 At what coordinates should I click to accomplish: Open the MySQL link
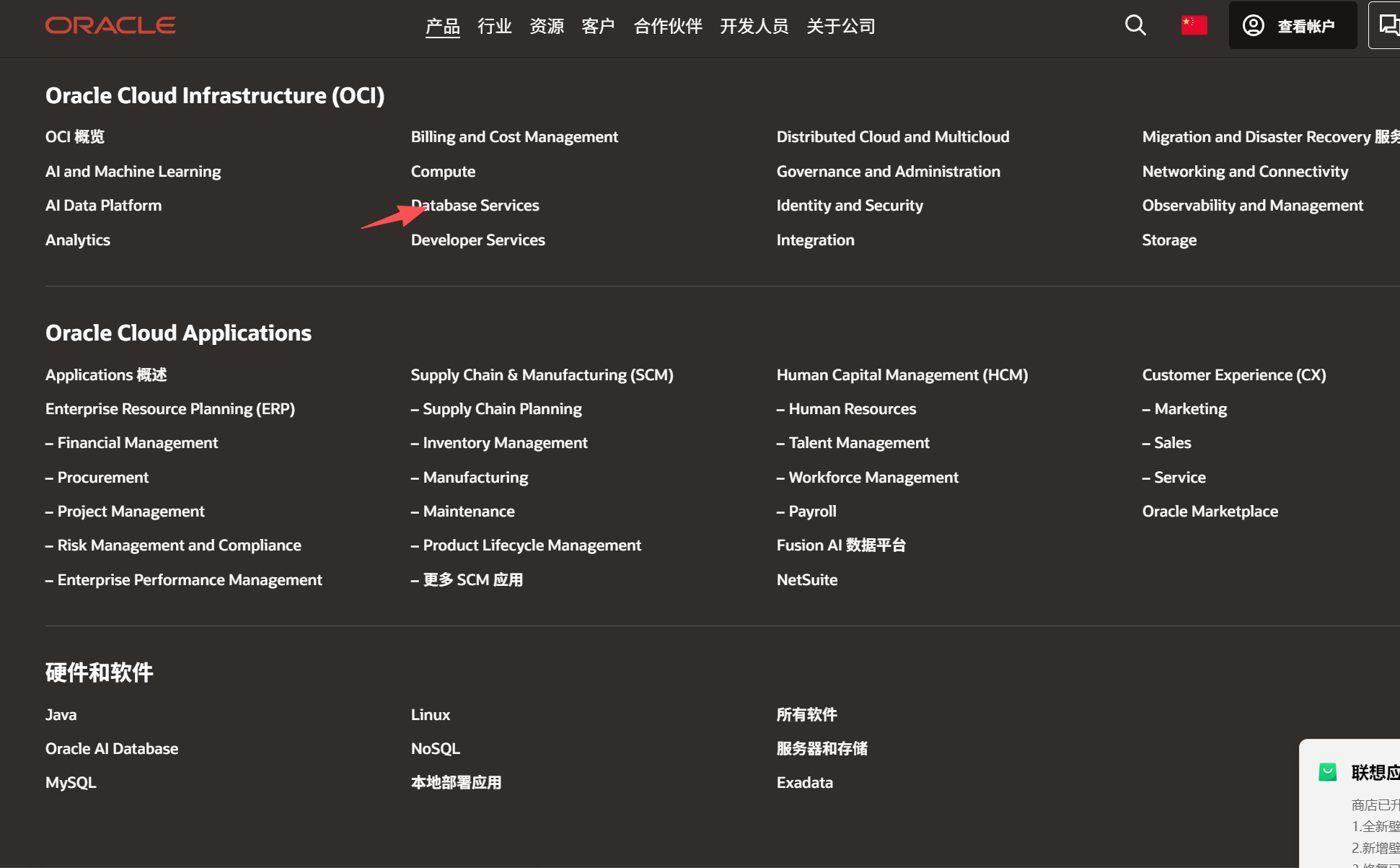coord(71,782)
